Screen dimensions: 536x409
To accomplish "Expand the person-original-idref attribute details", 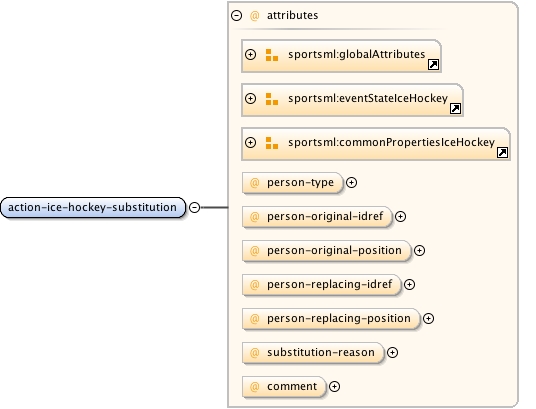I will pyautogui.click(x=400, y=216).
